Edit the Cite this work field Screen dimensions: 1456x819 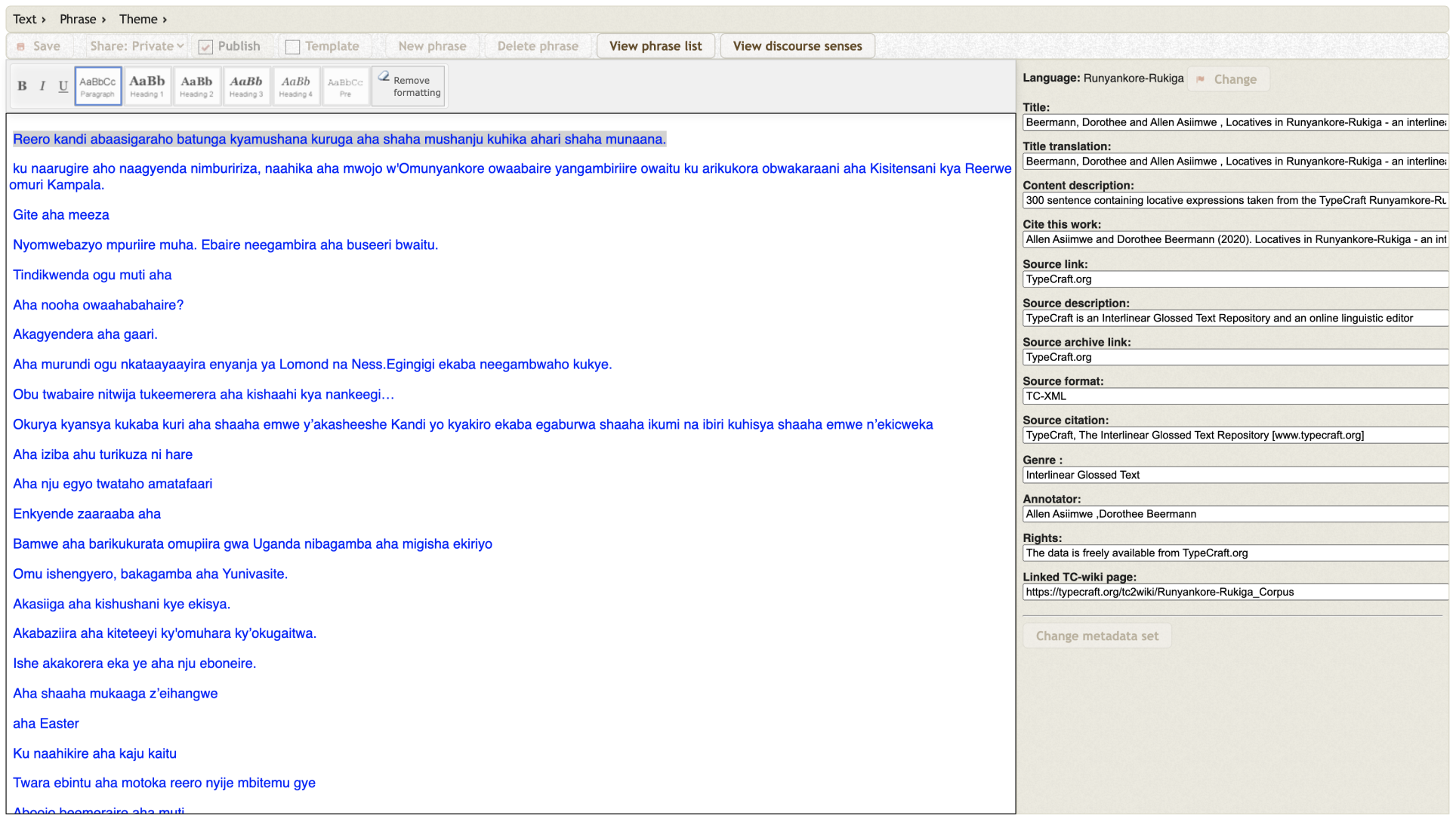click(x=1235, y=239)
